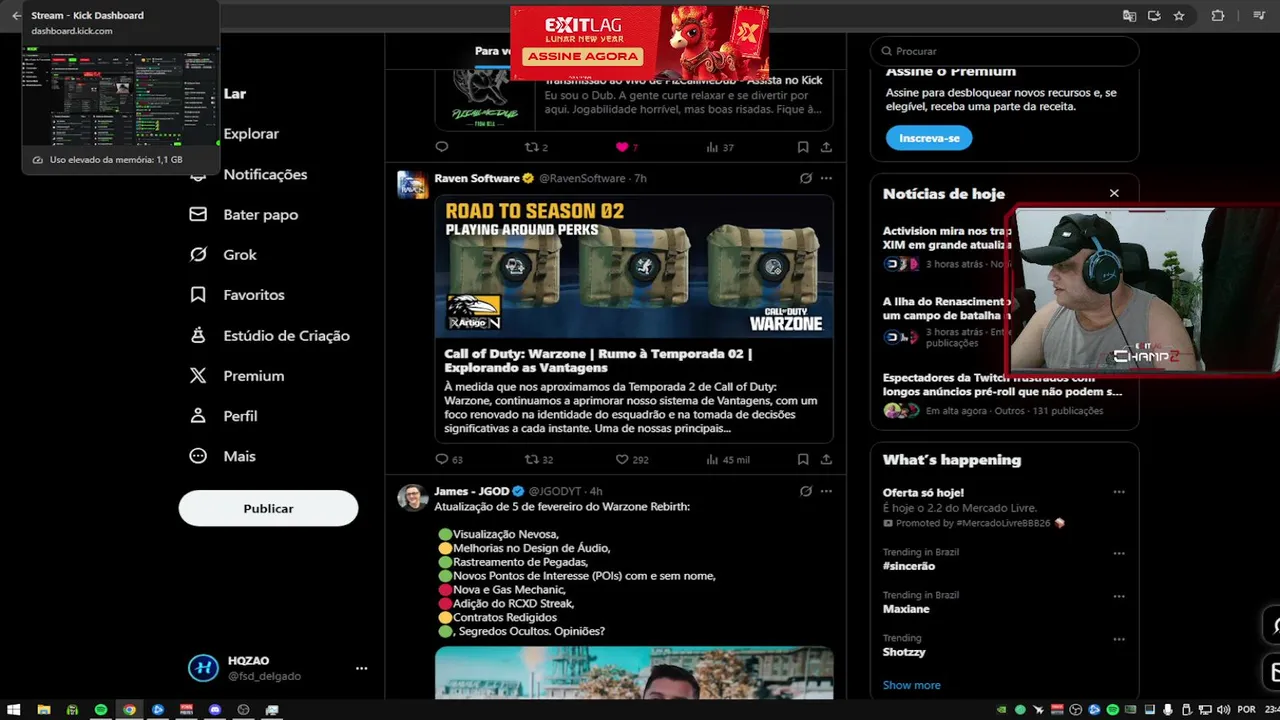The height and width of the screenshot is (720, 1280).
Task: Open Spotify from the taskbar
Action: point(100,709)
